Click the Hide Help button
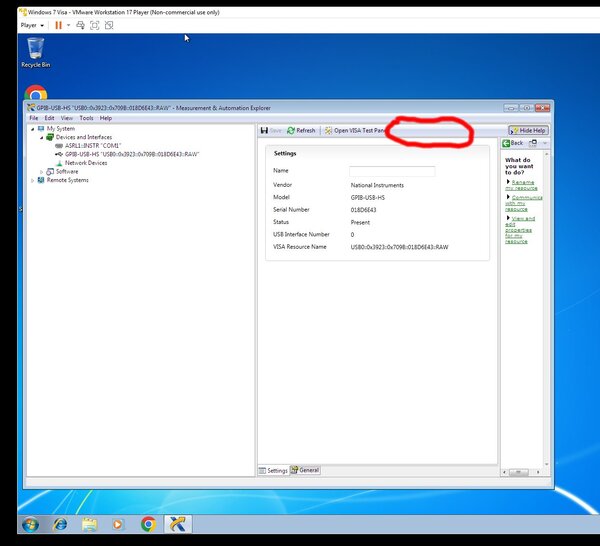600x546 pixels. tap(528, 130)
